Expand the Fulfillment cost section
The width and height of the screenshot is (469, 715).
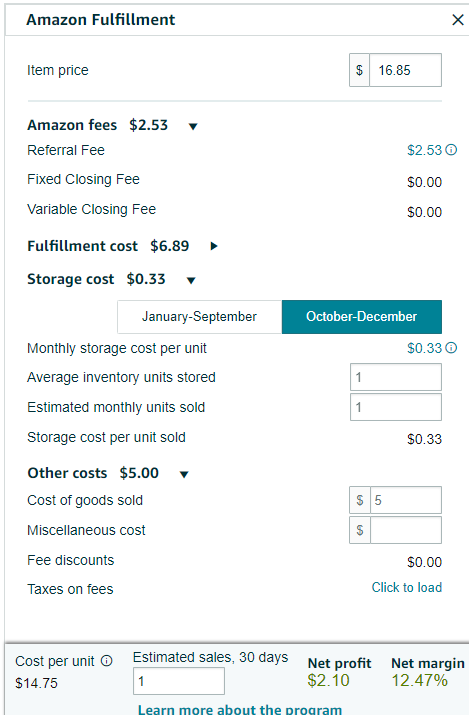[214, 246]
